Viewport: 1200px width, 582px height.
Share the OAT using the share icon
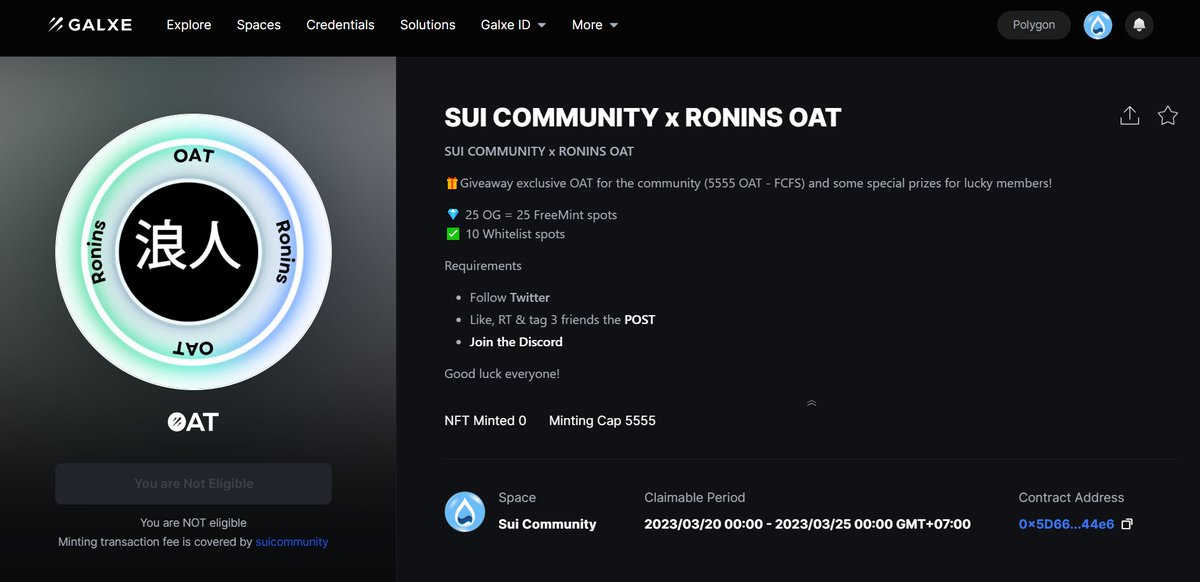[x=1129, y=115]
